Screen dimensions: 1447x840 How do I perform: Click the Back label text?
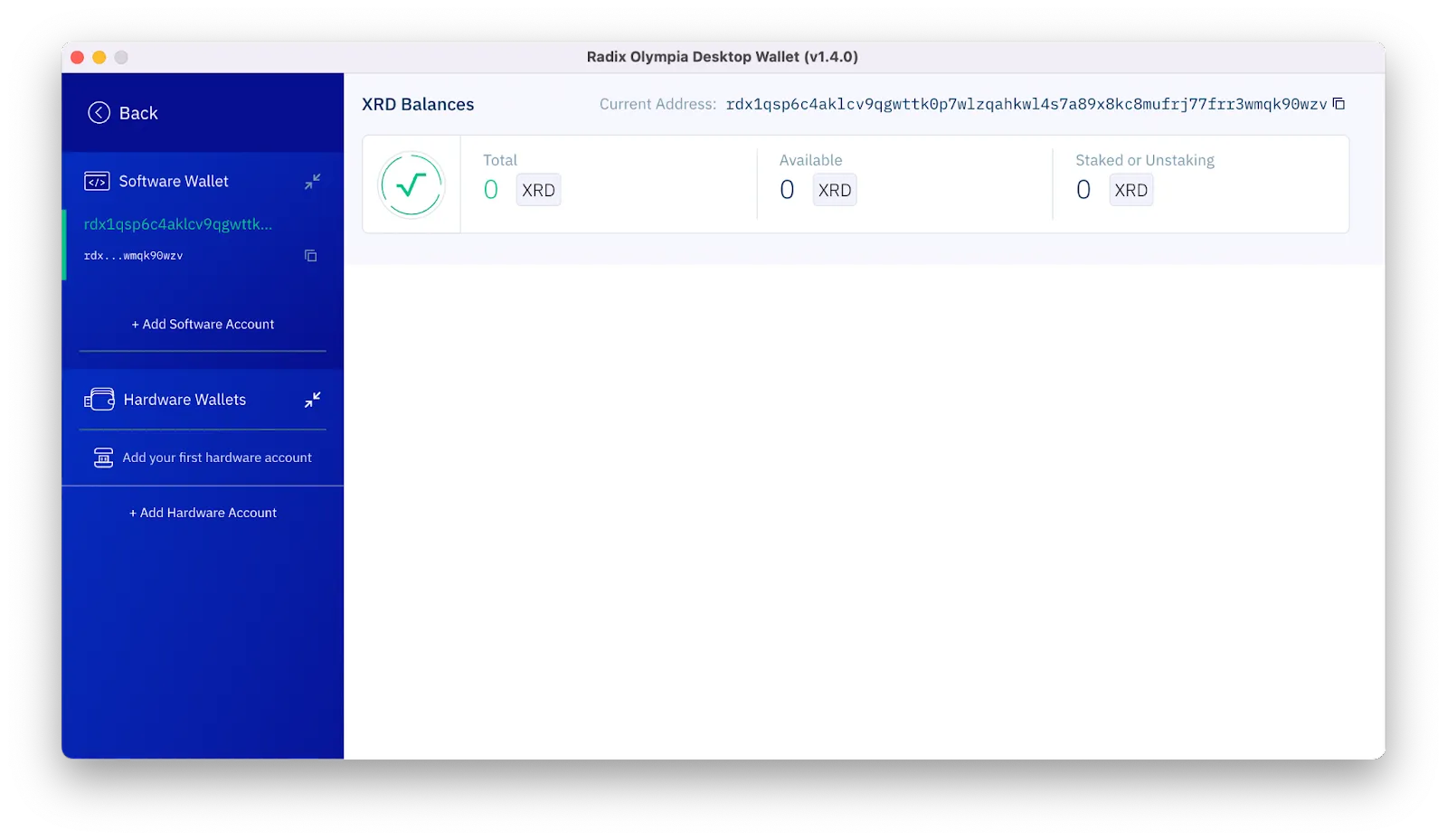click(138, 113)
